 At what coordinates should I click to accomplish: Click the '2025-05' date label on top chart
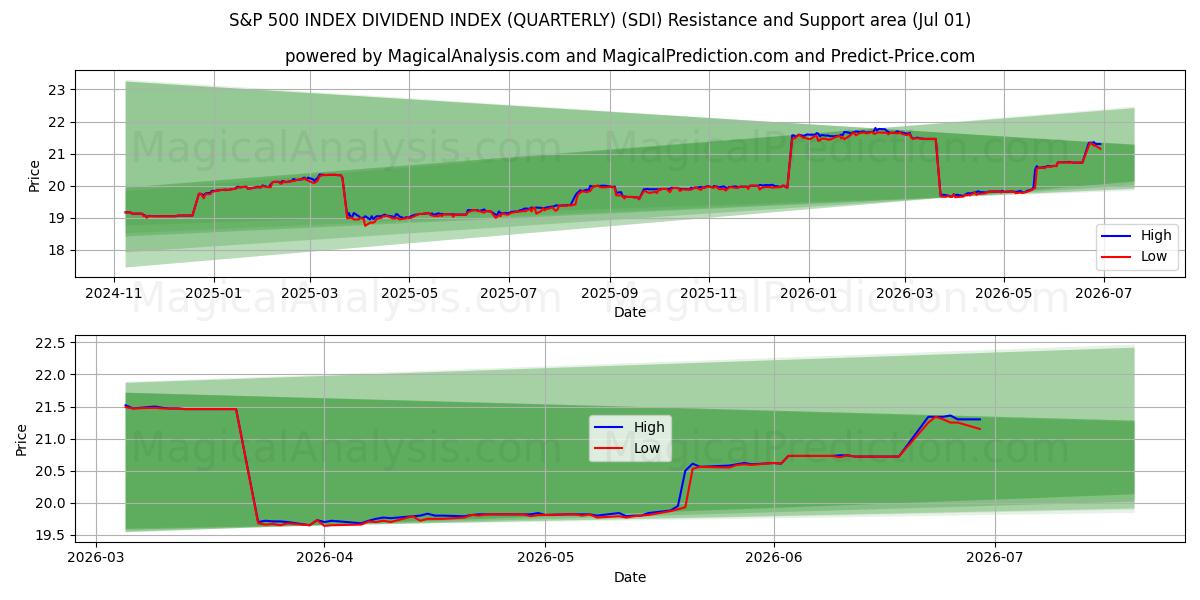(x=409, y=294)
